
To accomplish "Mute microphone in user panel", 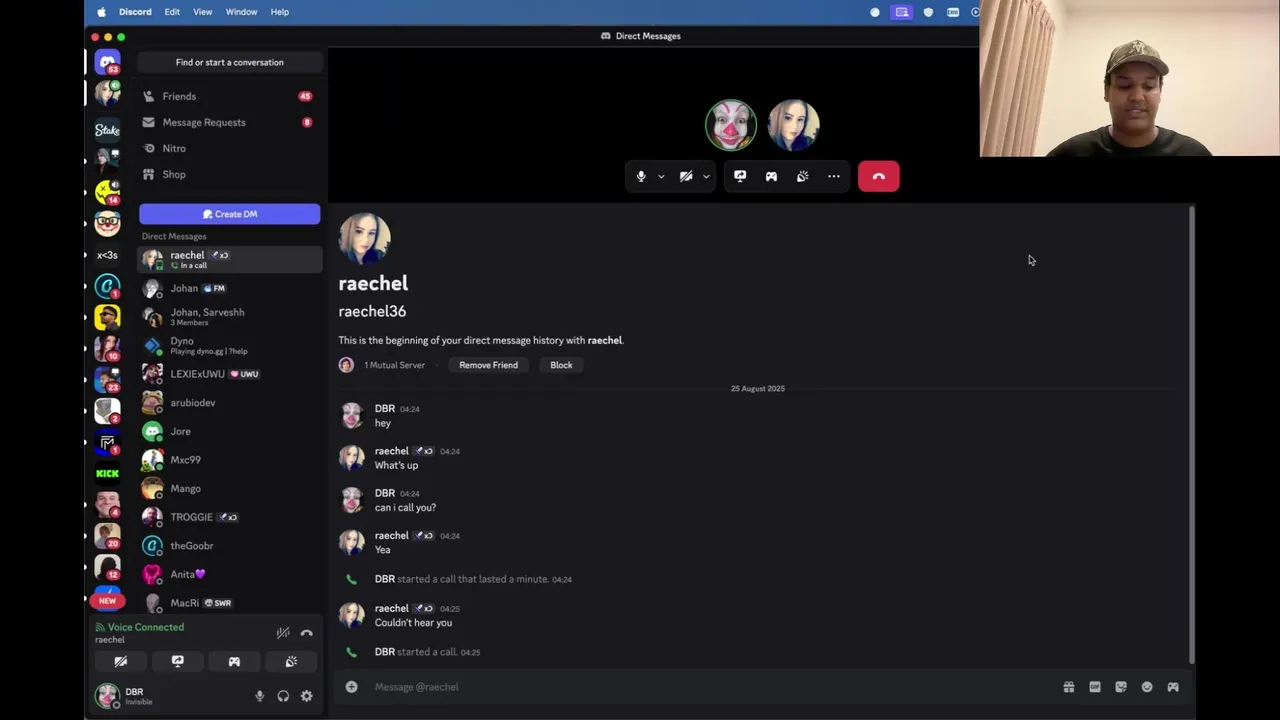I will [259, 696].
